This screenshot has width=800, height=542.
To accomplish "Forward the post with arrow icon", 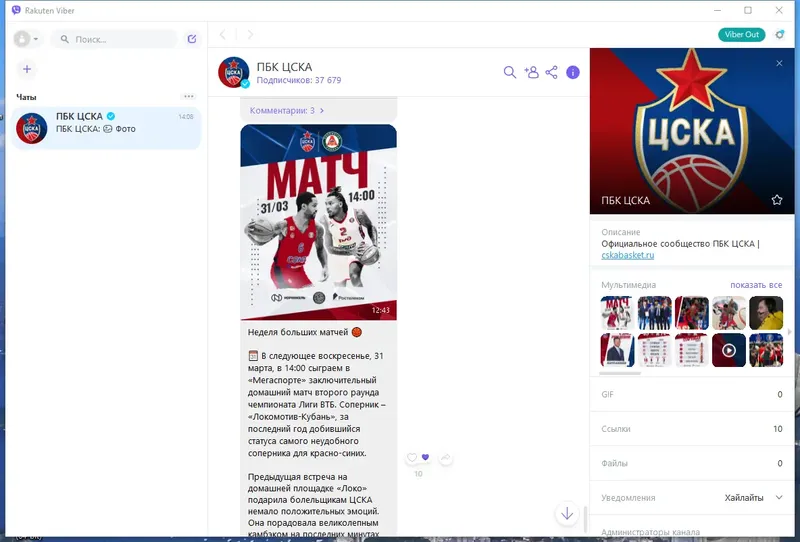I will [x=445, y=457].
